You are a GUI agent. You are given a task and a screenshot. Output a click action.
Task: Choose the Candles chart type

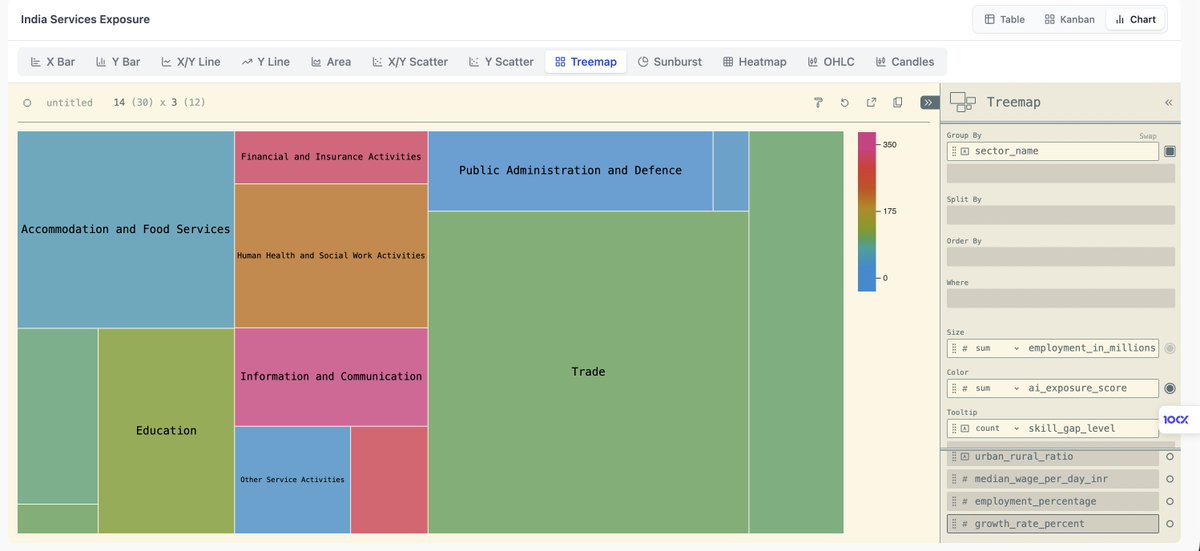[x=905, y=62]
